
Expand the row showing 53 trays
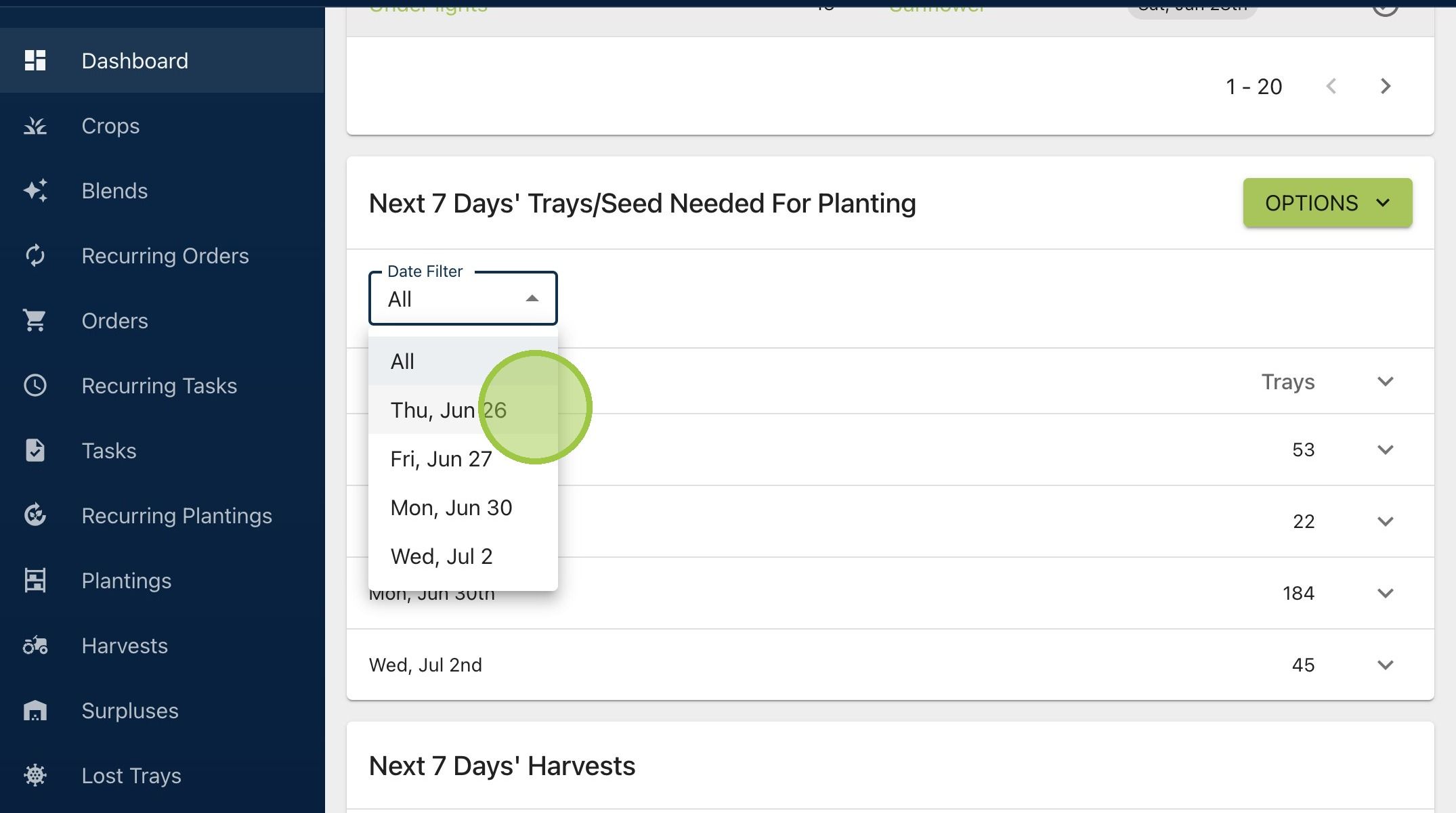(x=1386, y=449)
